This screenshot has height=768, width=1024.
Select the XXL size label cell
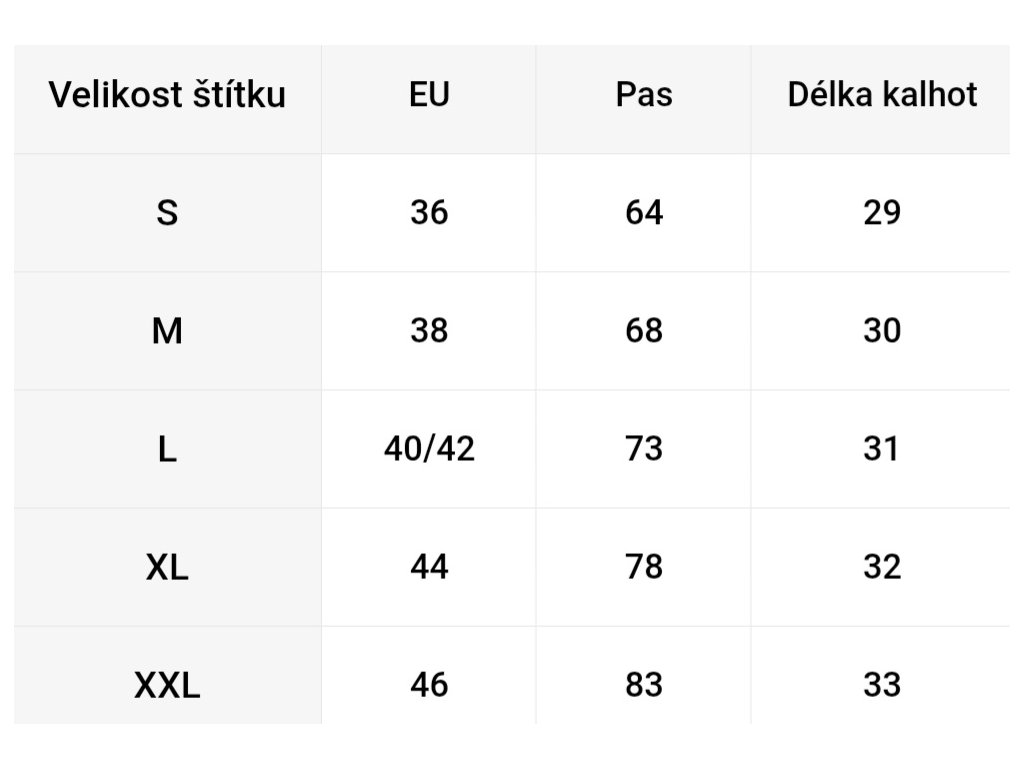[167, 685]
